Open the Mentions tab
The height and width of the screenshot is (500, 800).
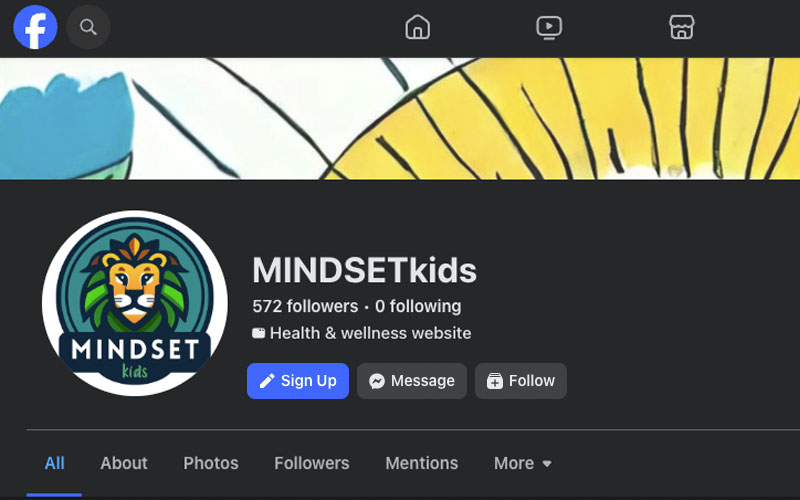point(421,463)
